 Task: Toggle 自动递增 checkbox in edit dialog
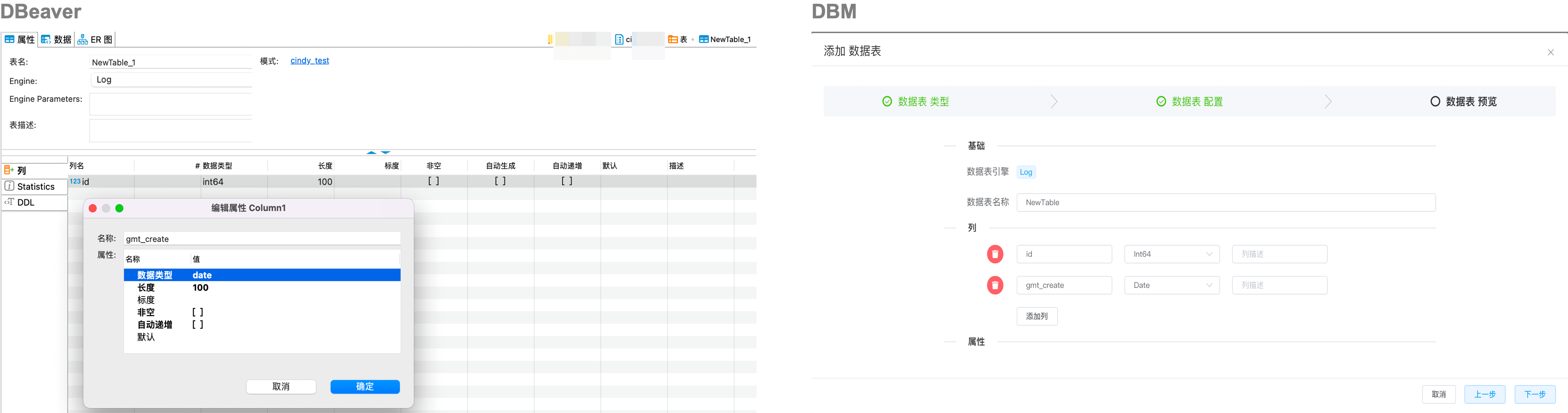pyautogui.click(x=197, y=324)
